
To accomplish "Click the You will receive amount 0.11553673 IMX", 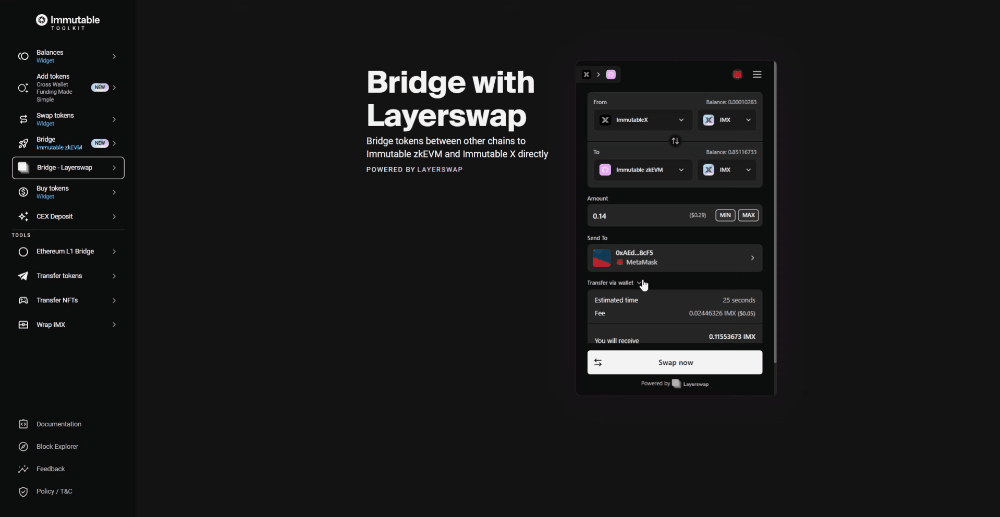I will click(x=732, y=337).
